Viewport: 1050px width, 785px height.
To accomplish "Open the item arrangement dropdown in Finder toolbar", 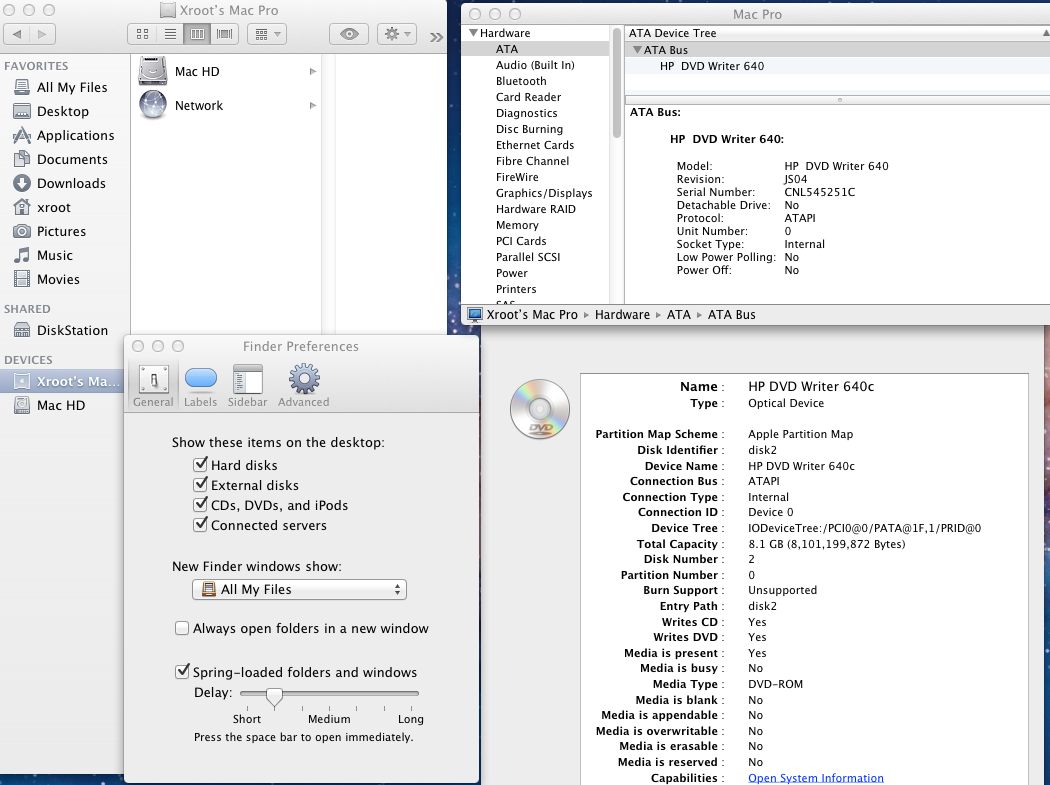I will pyautogui.click(x=267, y=34).
